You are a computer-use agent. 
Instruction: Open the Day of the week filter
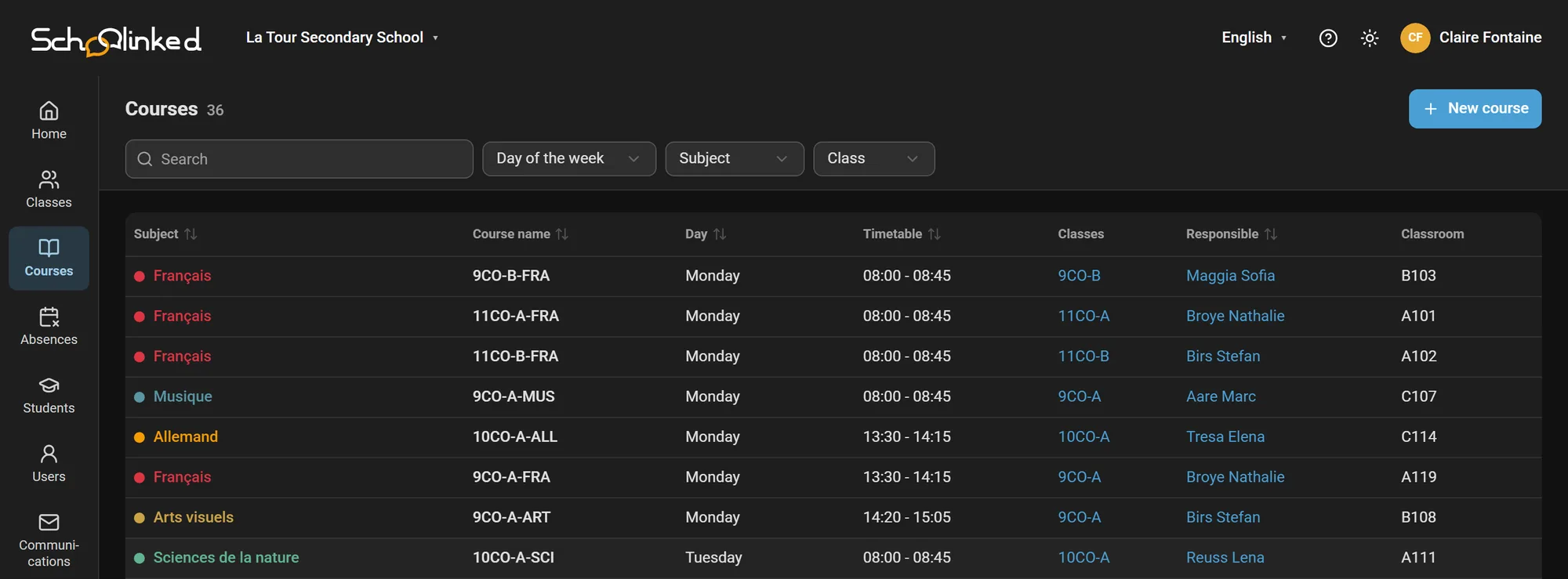coord(569,159)
